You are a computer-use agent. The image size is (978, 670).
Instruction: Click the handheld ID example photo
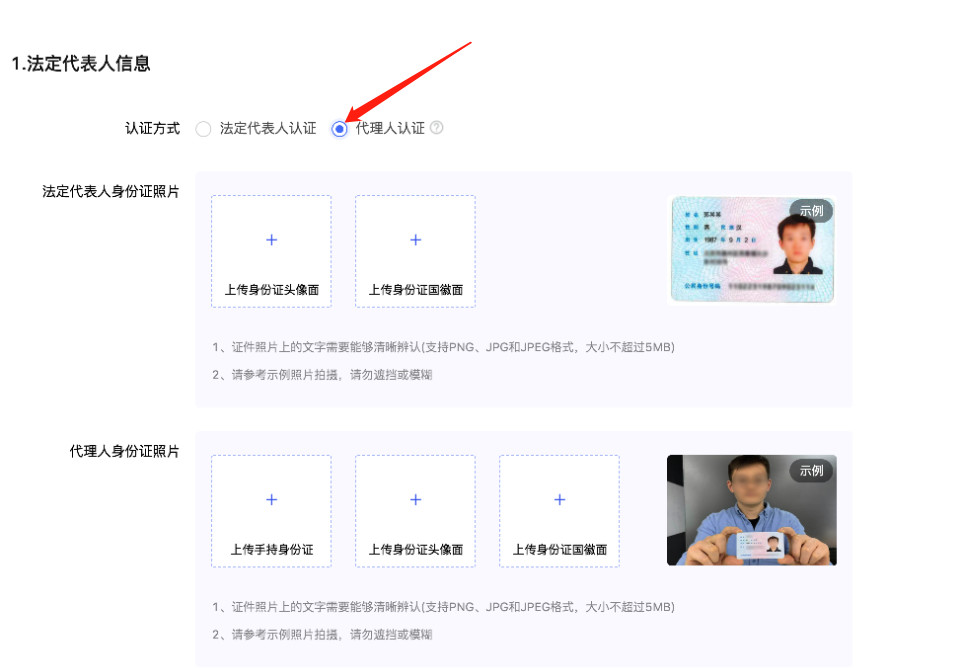752,510
